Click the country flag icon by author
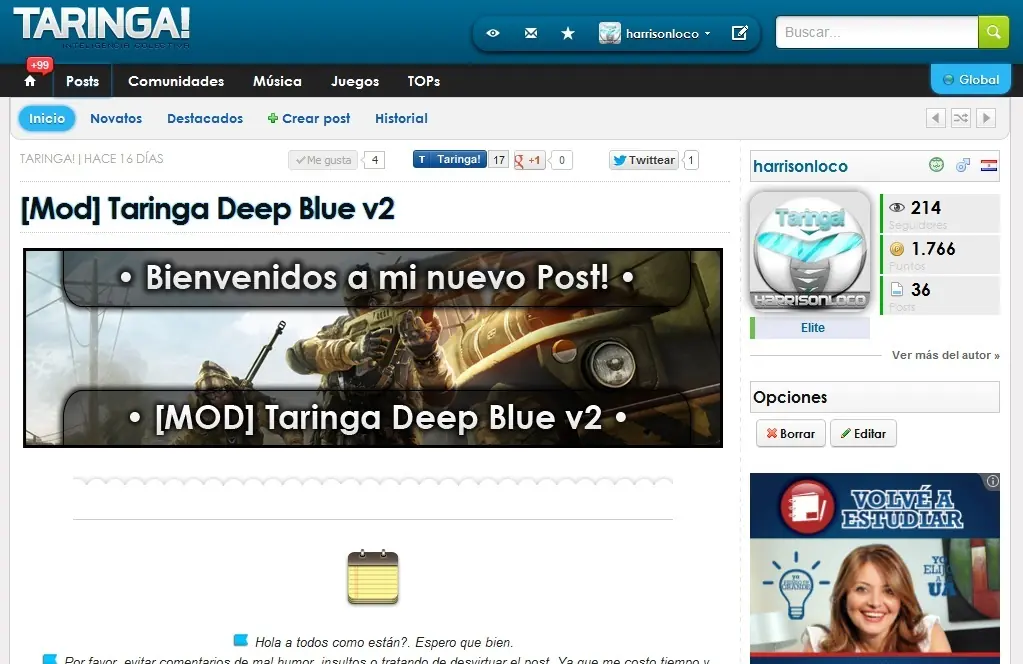 click(x=988, y=166)
